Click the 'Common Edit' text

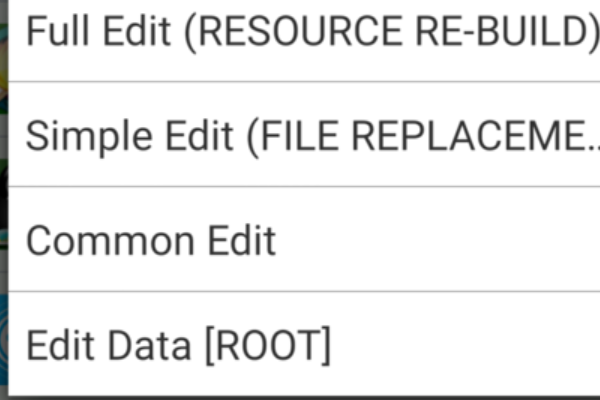click(150, 241)
